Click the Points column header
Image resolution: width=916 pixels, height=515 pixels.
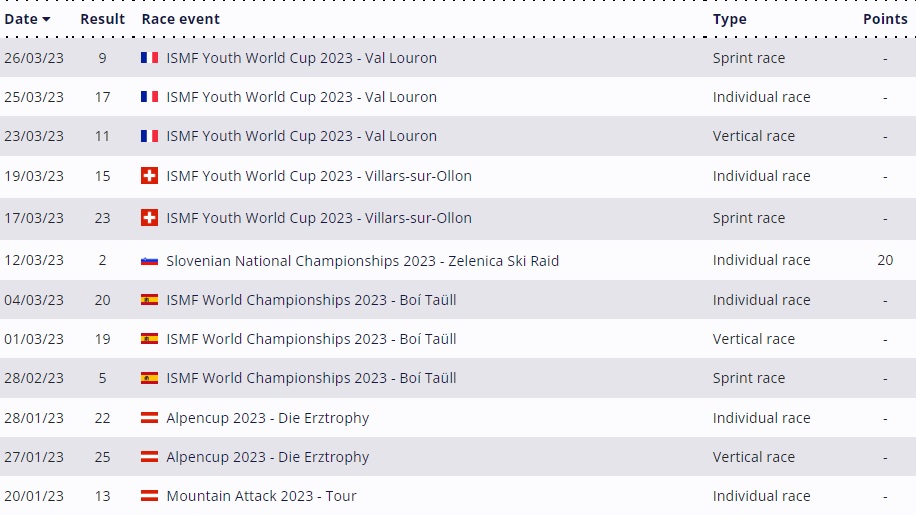coord(885,19)
